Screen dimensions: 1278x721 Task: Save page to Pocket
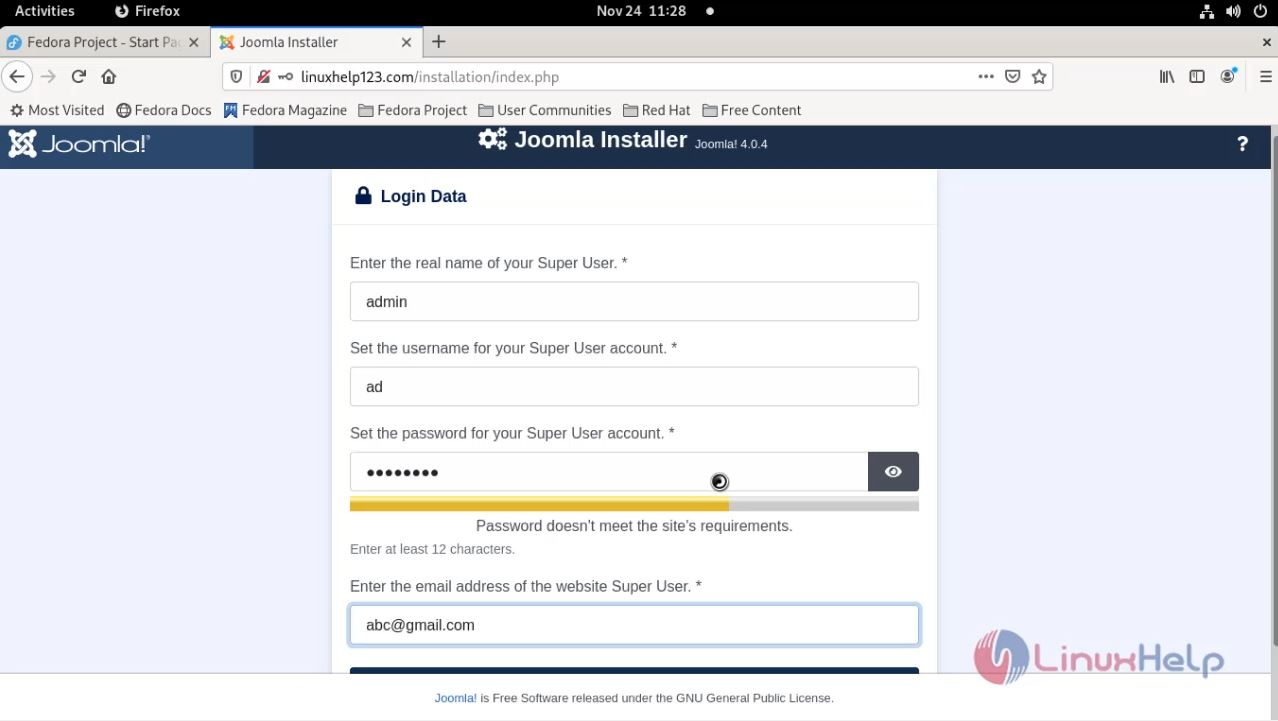pyautogui.click(x=1012, y=77)
